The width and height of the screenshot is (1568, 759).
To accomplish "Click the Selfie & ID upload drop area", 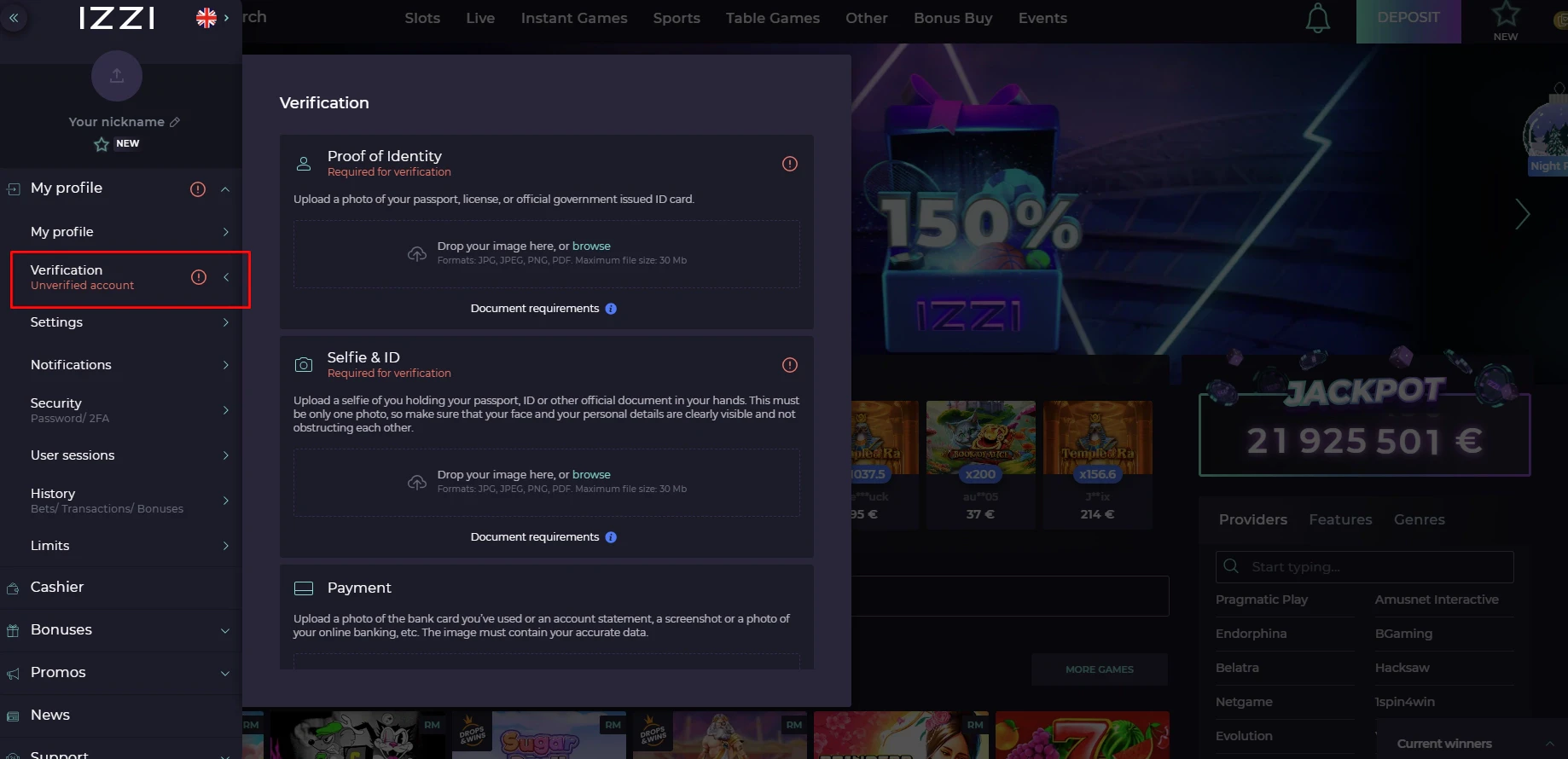I will click(x=547, y=483).
